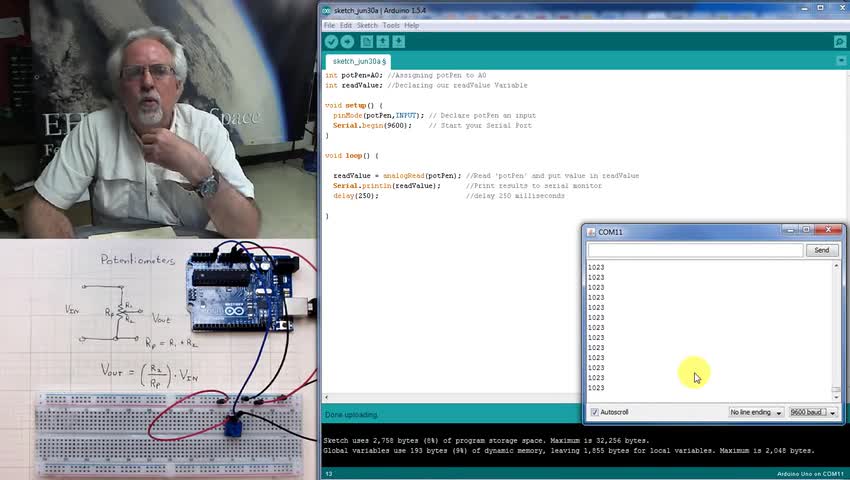This screenshot has height=480, width=850.
Task: Open the Sketch menu
Action: (367, 25)
